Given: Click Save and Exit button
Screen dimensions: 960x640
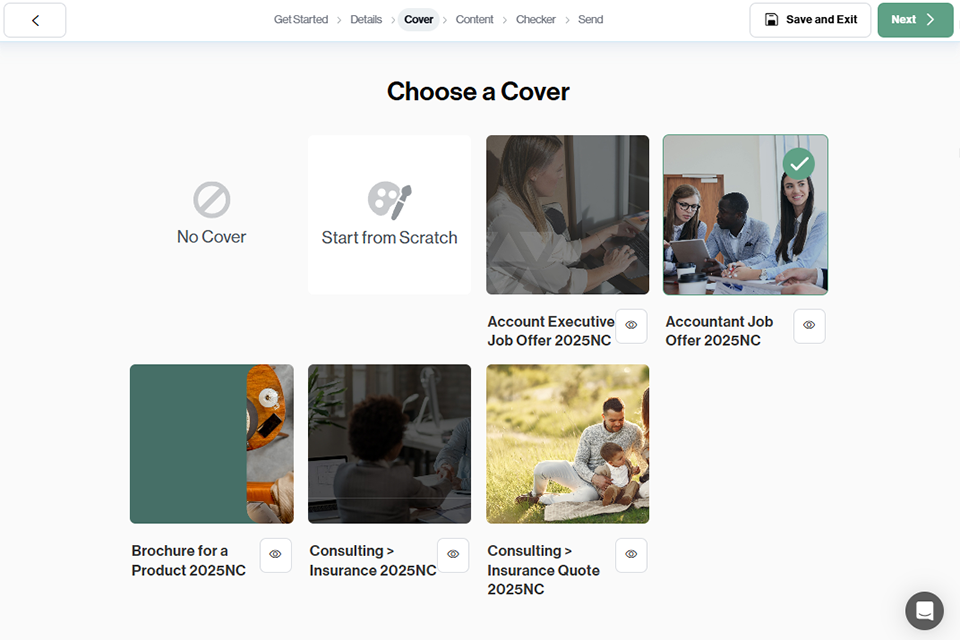Looking at the screenshot, I should [810, 20].
